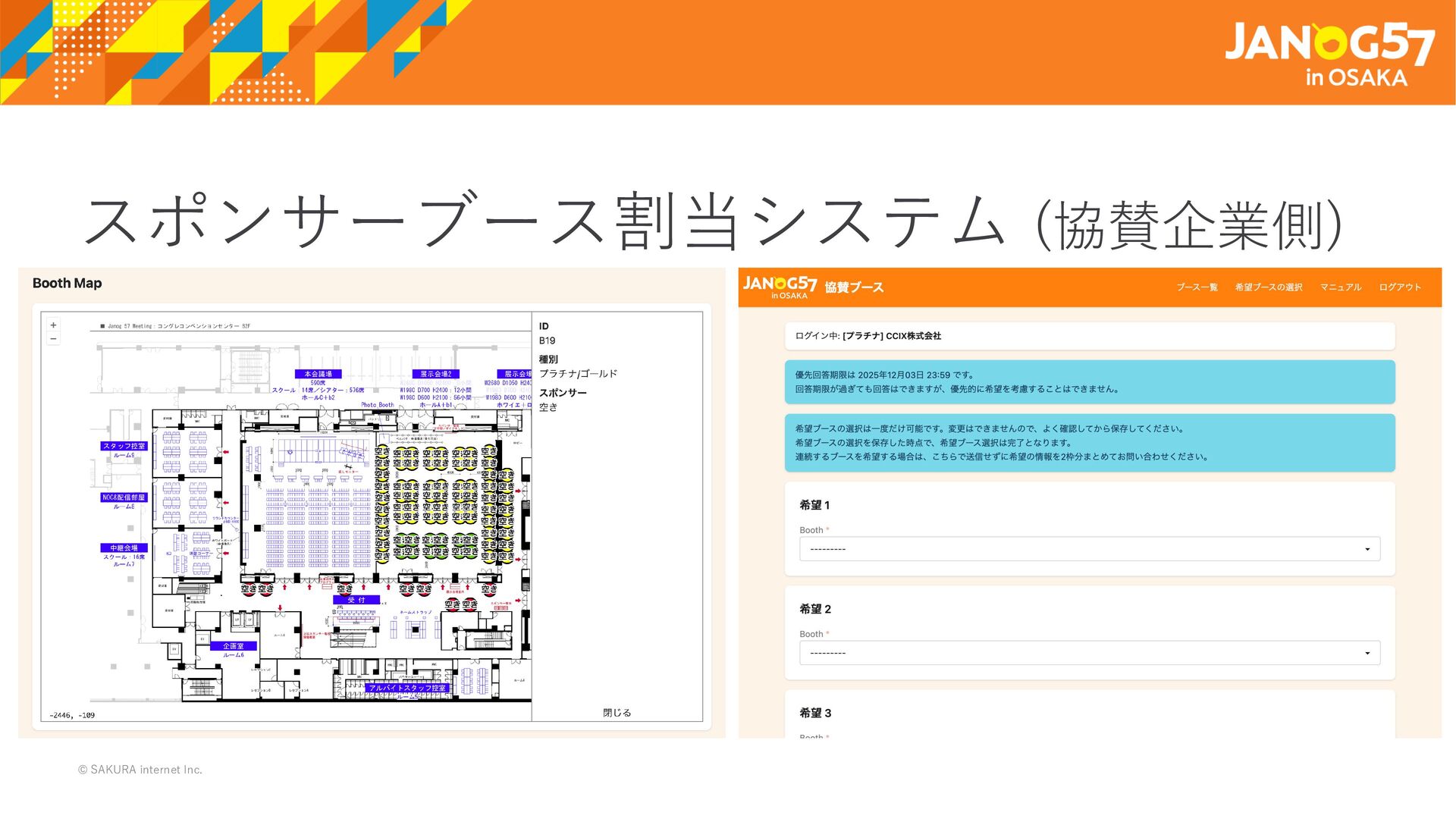Click ログアウト to log out
The height and width of the screenshot is (819, 1456).
pyautogui.click(x=1399, y=287)
